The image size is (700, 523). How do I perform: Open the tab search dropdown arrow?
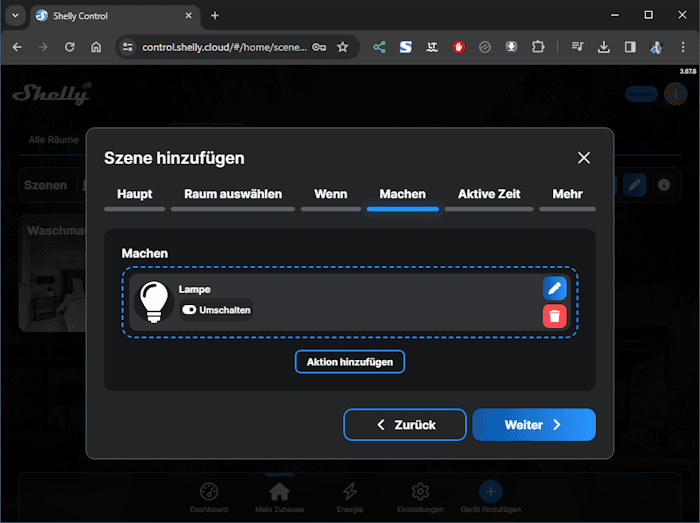click(15, 15)
